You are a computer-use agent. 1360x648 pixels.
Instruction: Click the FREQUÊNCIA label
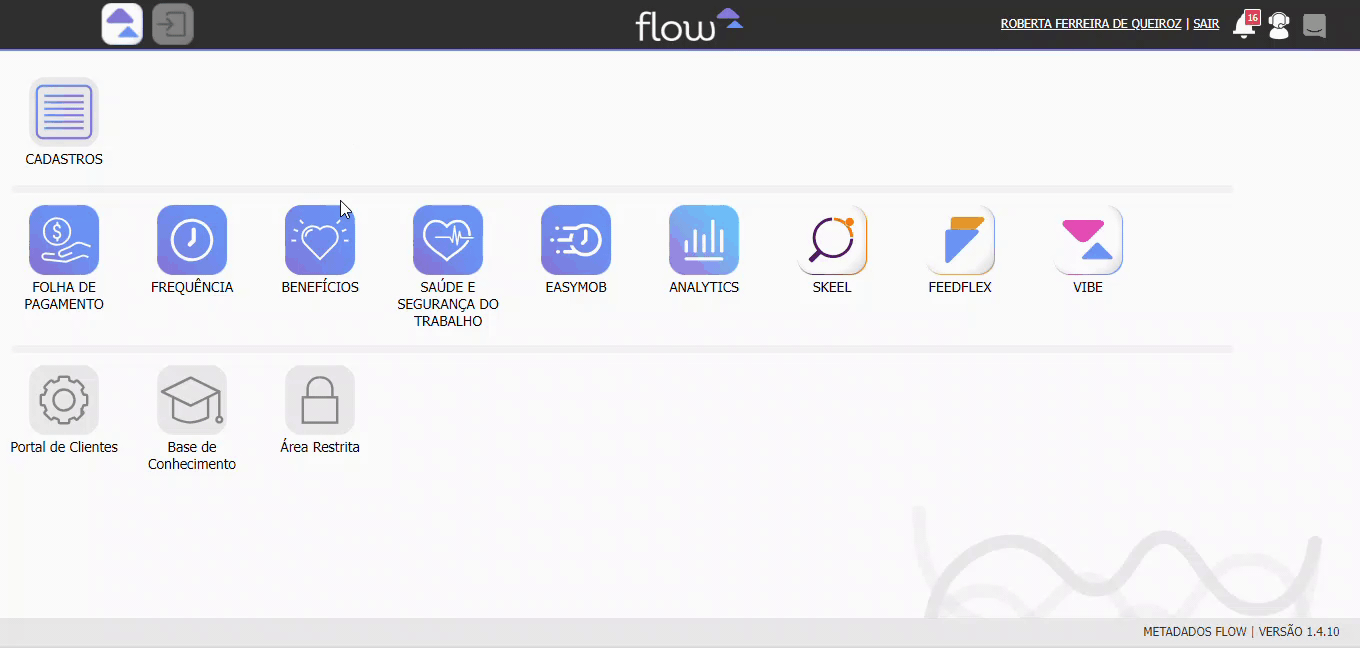192,287
